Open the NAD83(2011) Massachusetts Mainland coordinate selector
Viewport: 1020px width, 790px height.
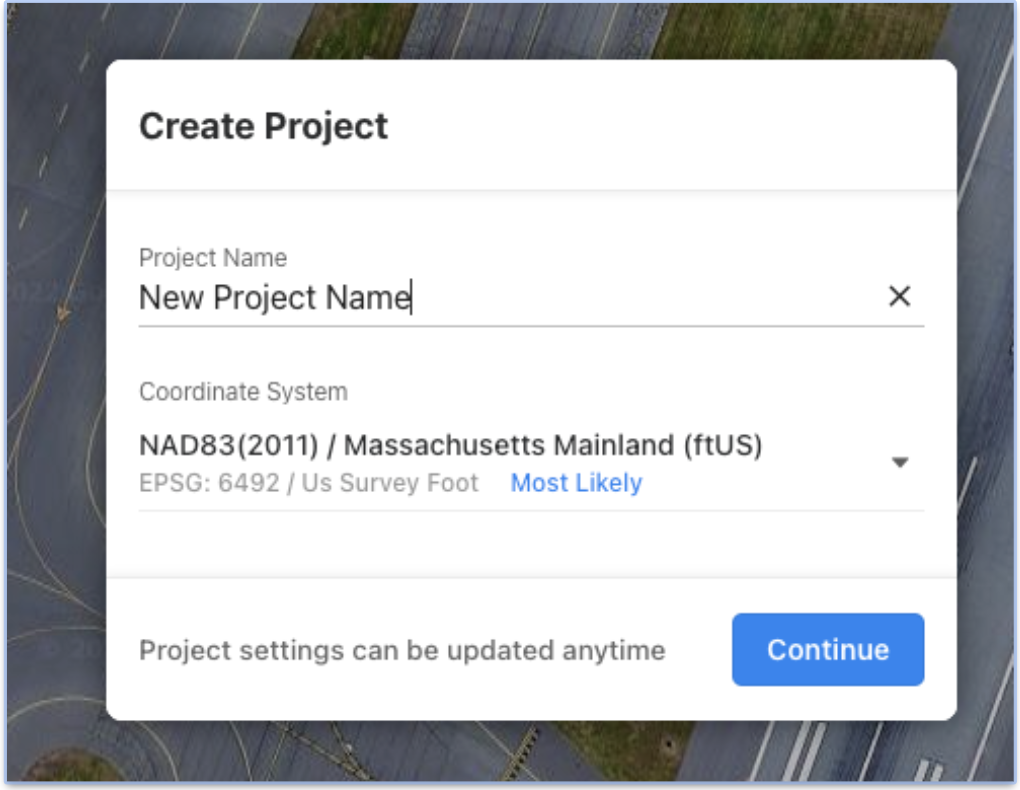(531, 463)
